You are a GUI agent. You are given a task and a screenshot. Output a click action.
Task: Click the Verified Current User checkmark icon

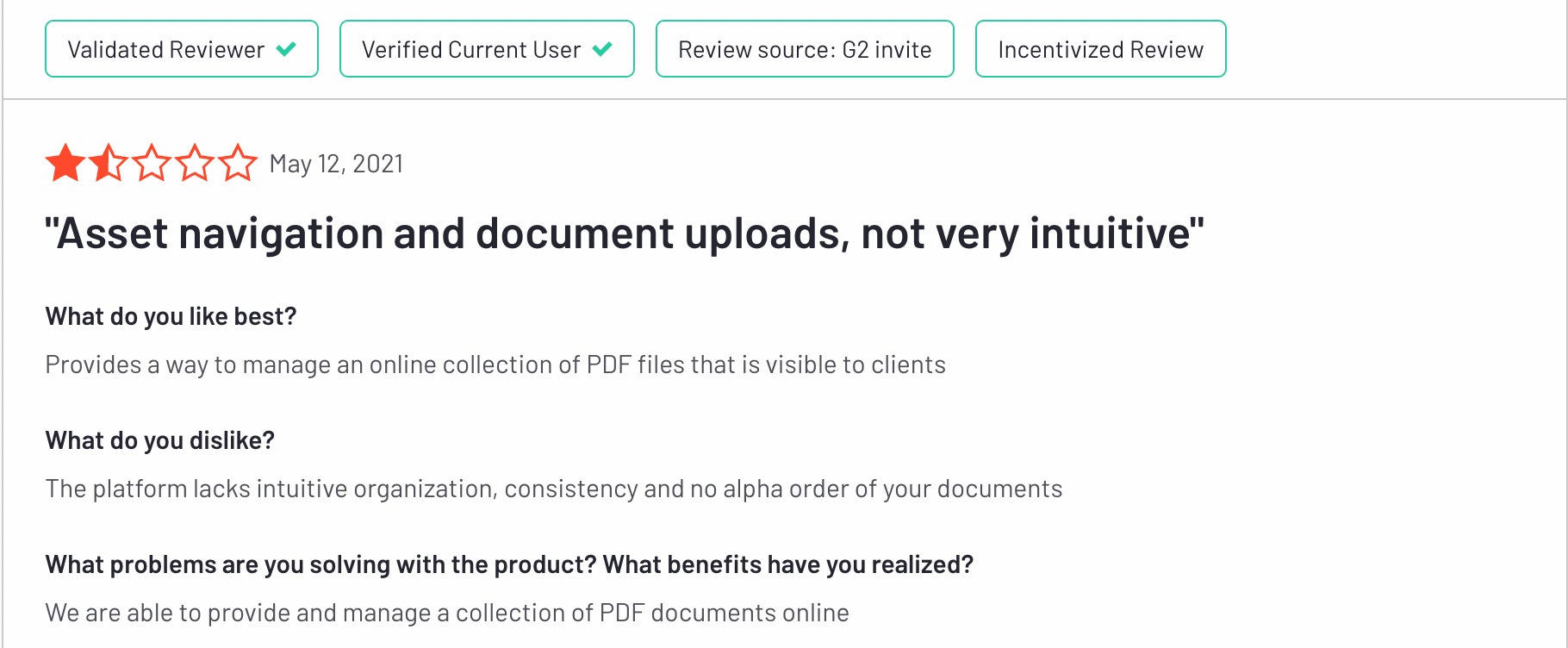click(602, 49)
